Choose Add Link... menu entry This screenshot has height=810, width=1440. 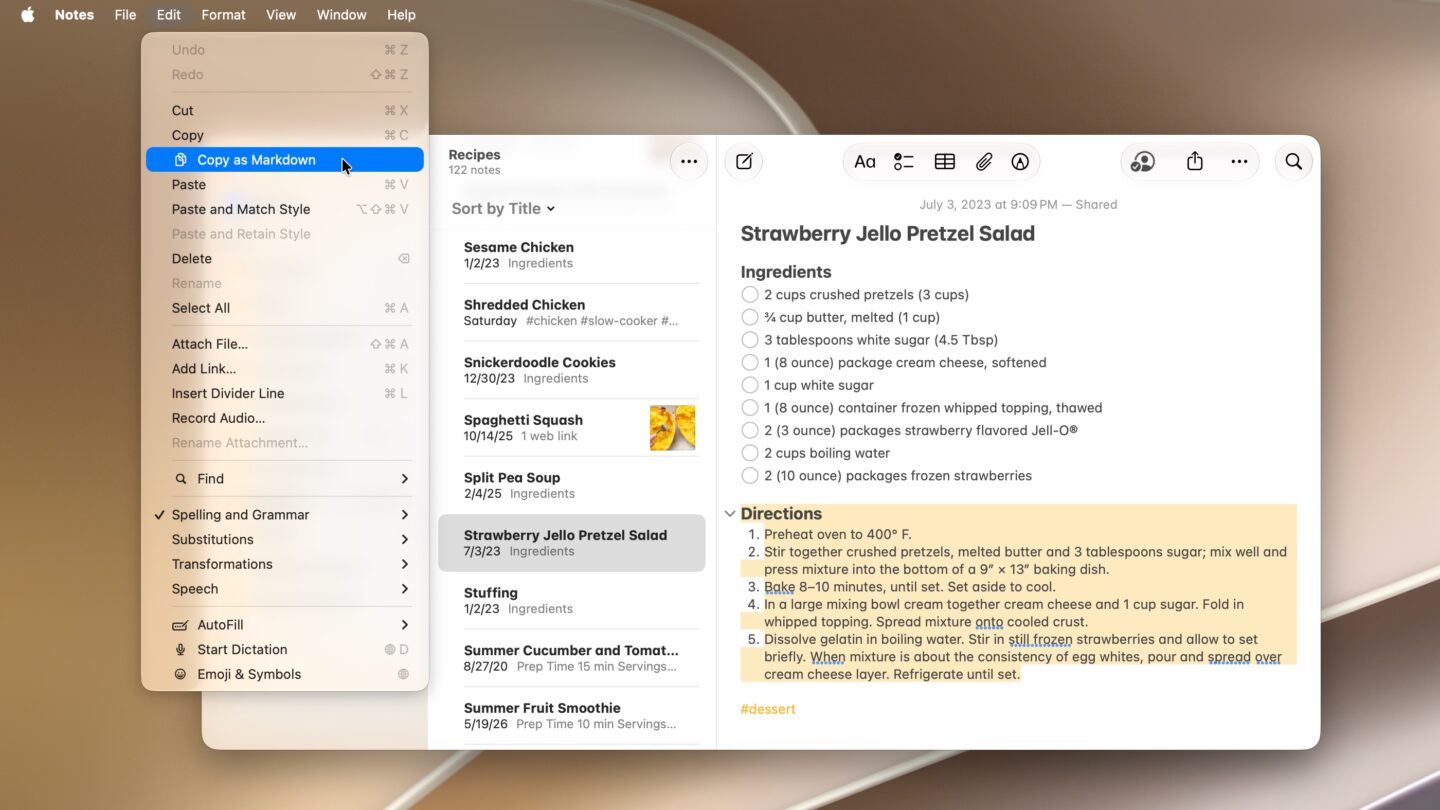(x=285, y=369)
